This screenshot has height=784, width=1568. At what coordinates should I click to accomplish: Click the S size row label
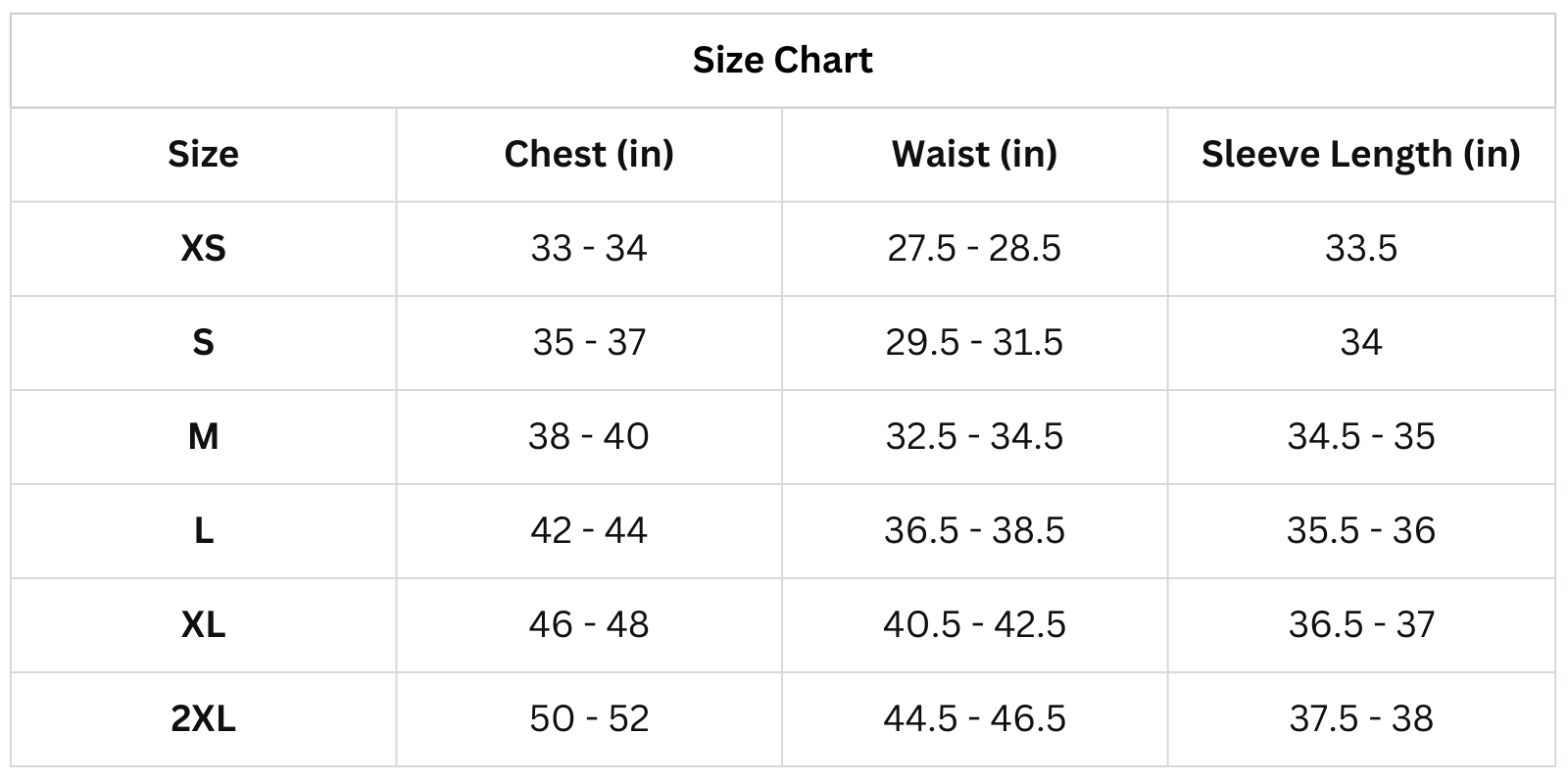click(203, 343)
